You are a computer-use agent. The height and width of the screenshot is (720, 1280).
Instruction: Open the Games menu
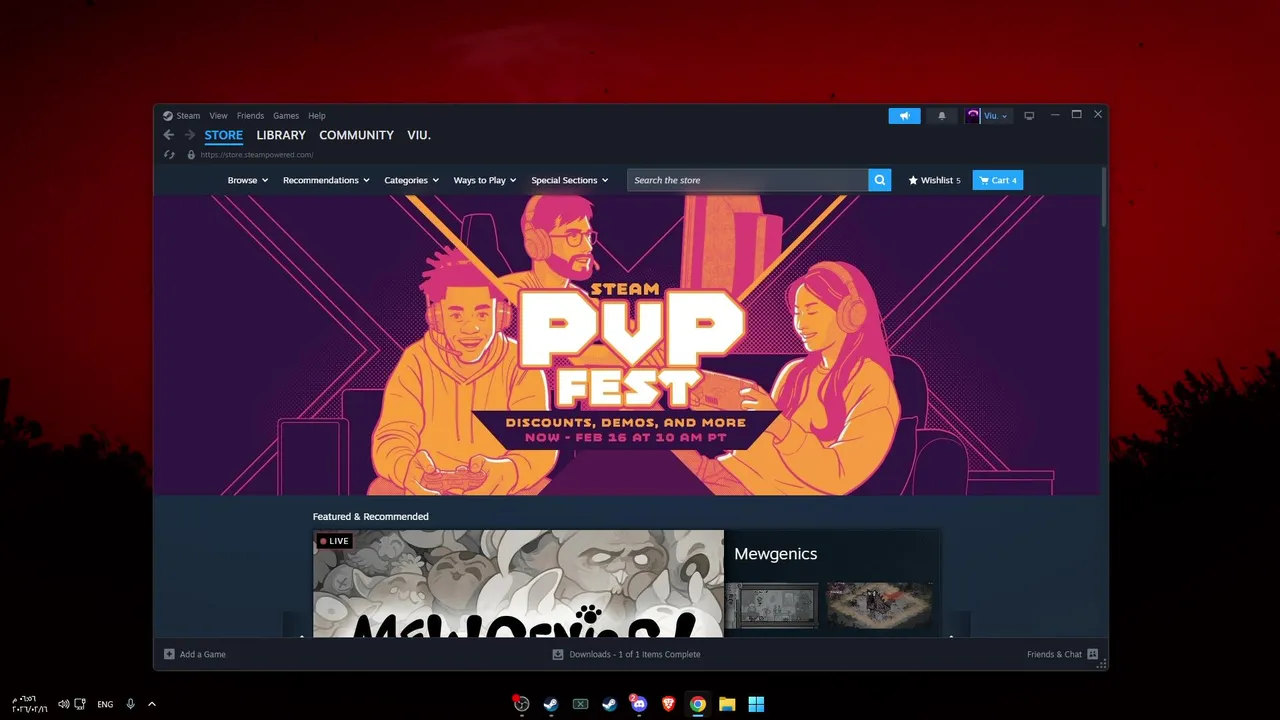click(286, 116)
